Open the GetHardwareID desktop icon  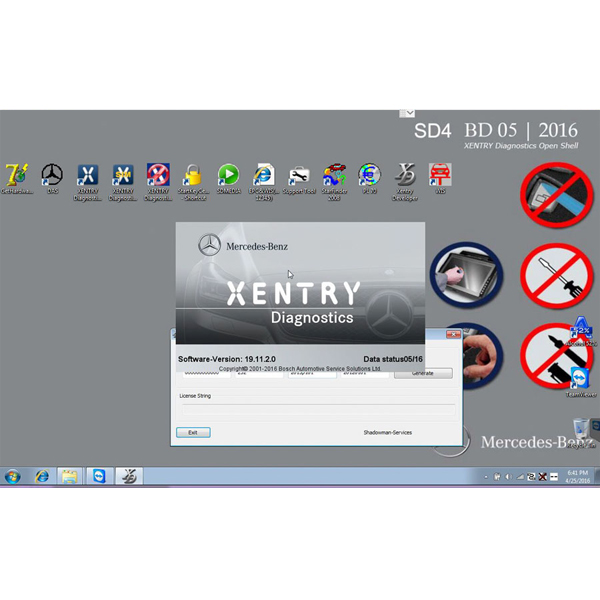17,177
